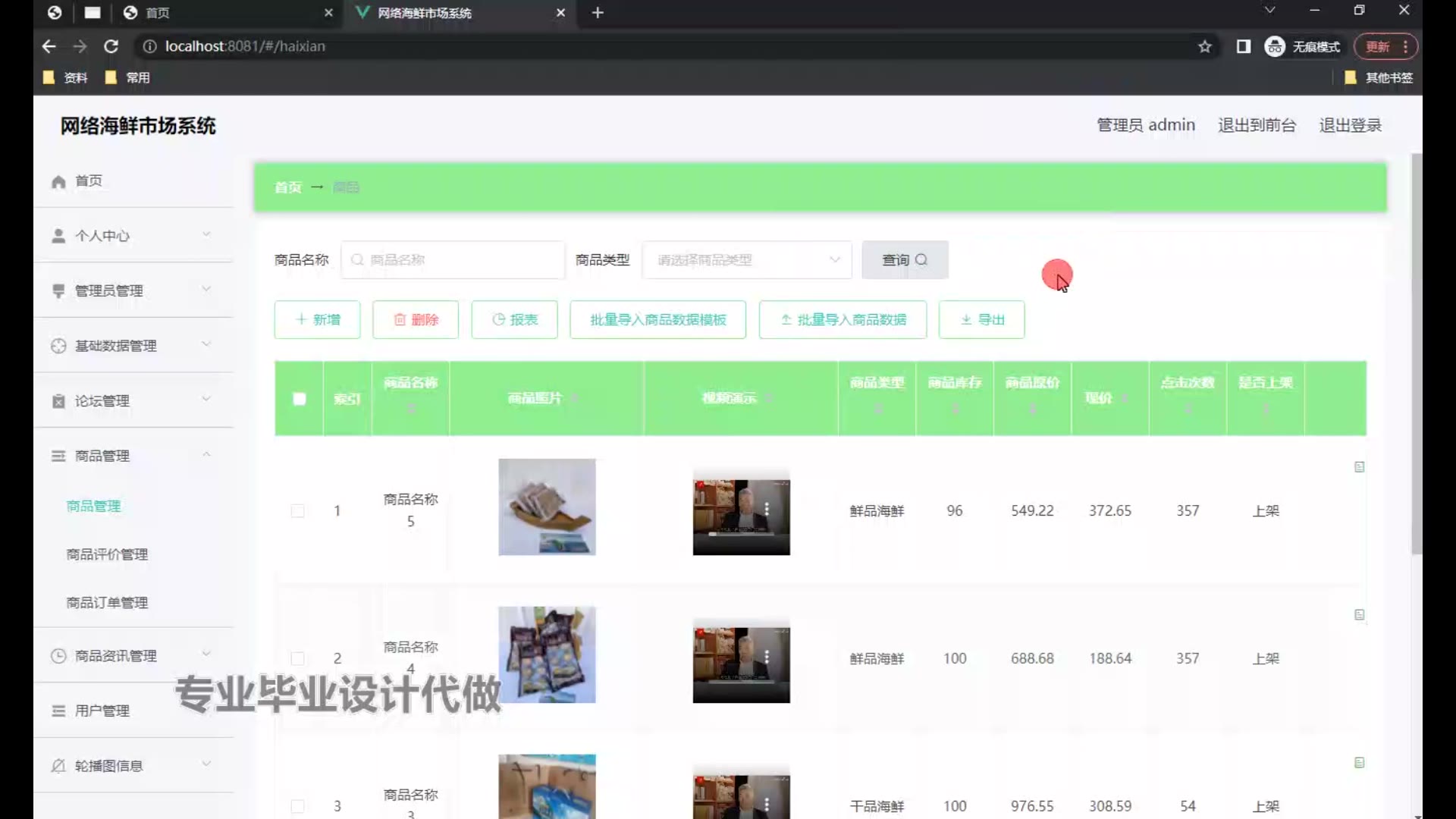This screenshot has height=819, width=1456.
Task: Click detail icon at right of row 2
Action: click(x=1359, y=615)
